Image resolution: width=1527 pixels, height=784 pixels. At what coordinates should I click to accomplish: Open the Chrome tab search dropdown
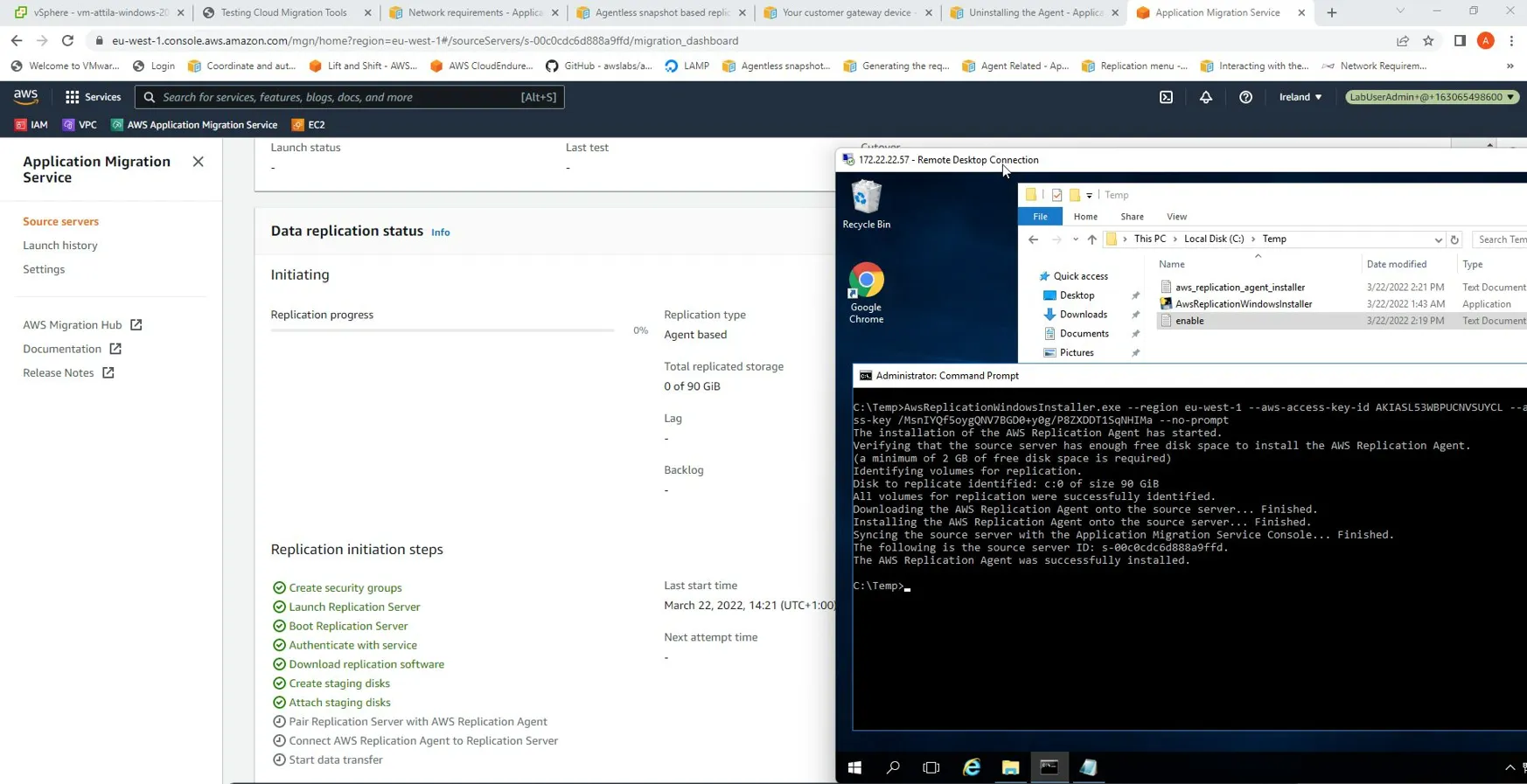click(1400, 11)
